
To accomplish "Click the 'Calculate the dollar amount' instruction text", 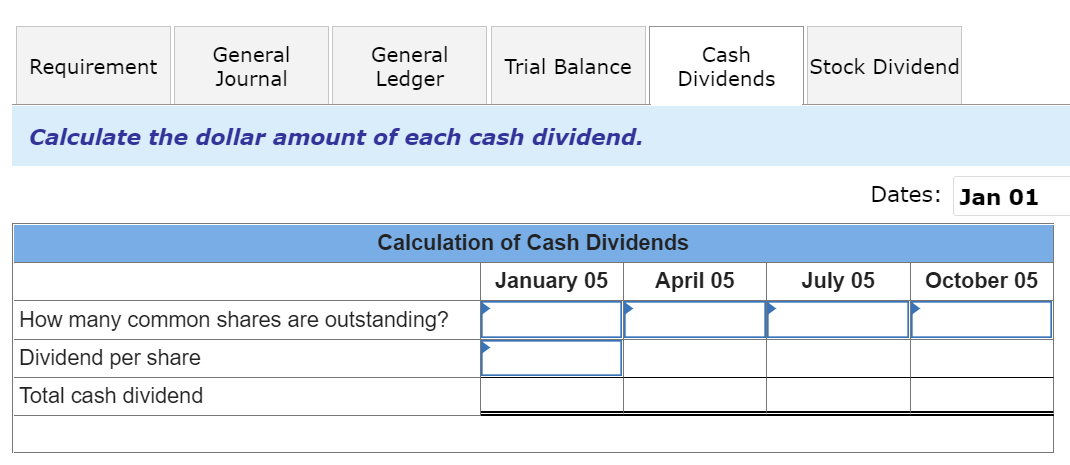I will pos(336,137).
